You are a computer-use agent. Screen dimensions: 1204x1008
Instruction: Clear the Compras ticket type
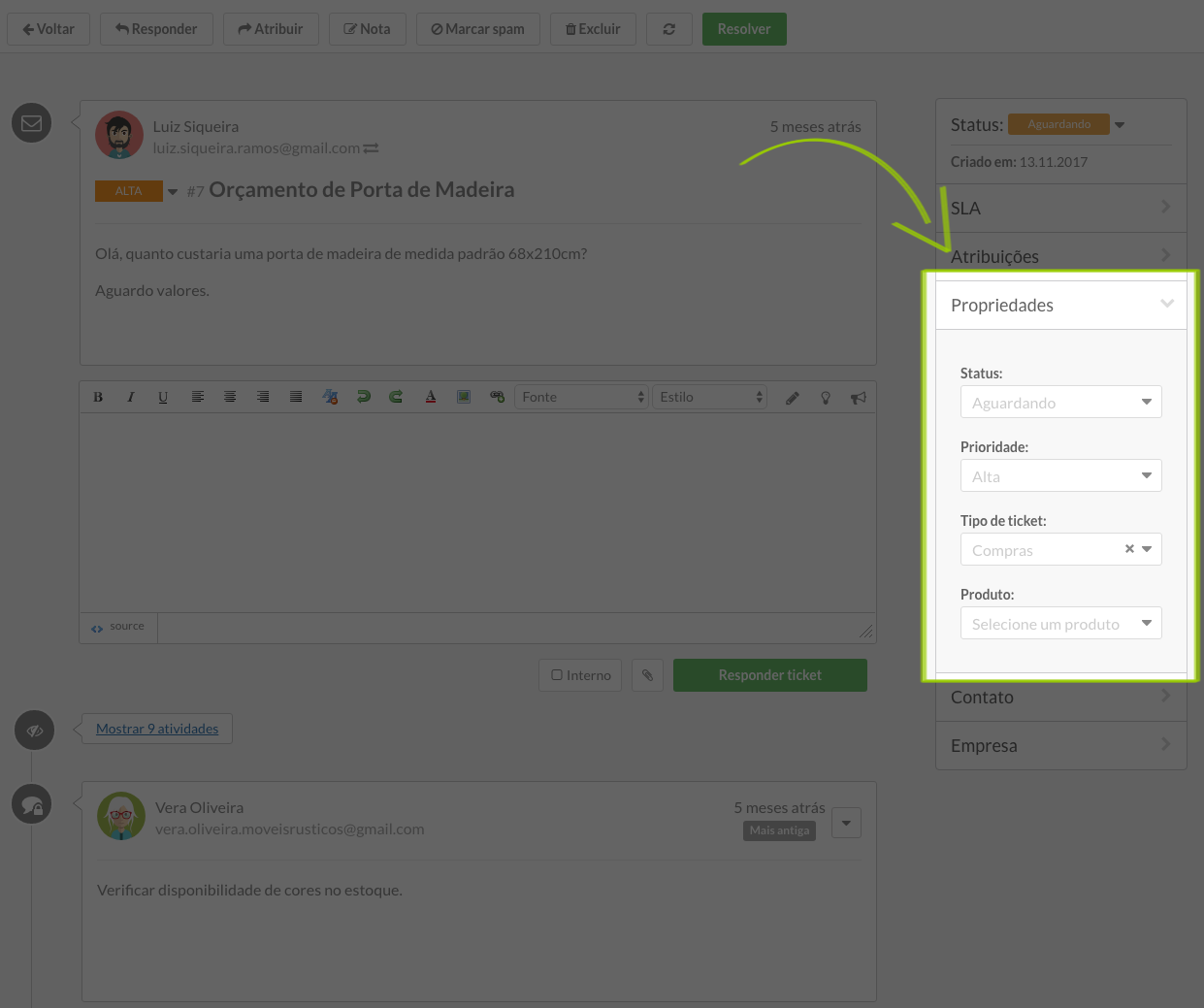(x=1129, y=549)
